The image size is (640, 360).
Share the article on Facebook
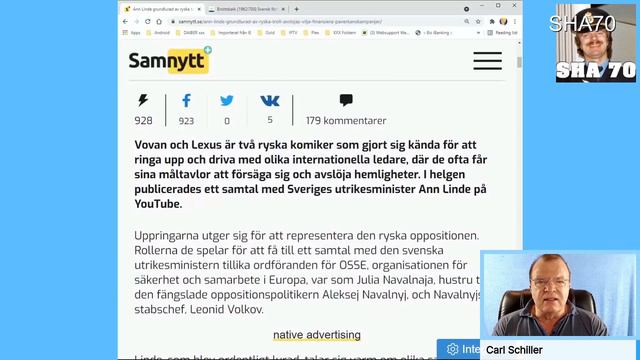(x=186, y=100)
